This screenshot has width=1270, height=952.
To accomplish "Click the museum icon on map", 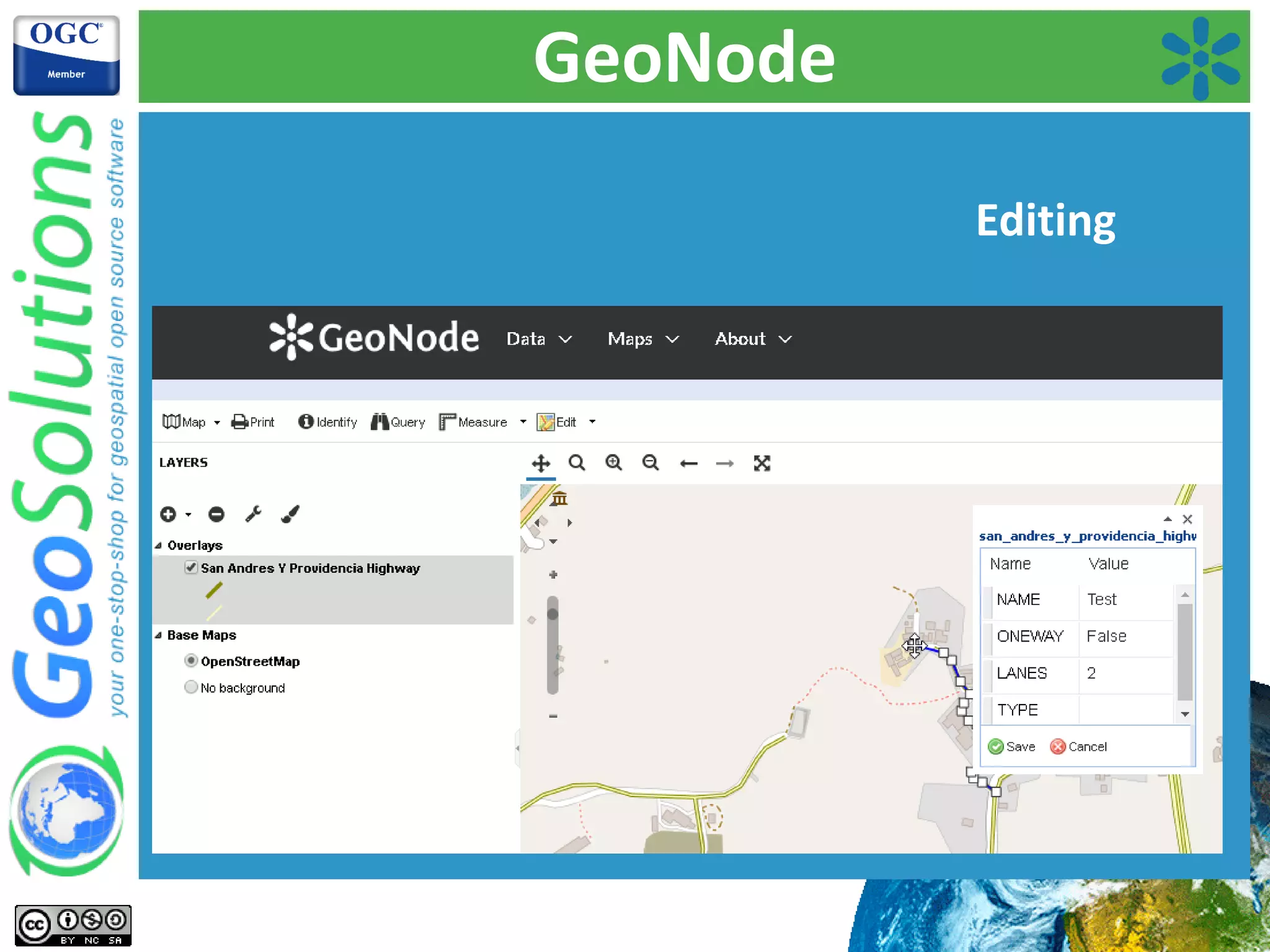I will tap(559, 498).
